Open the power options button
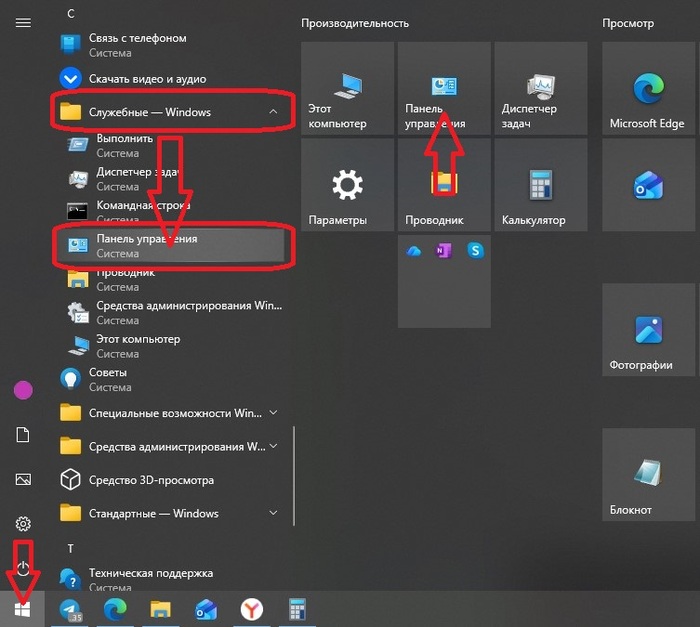This screenshot has width=700, height=627. click(23, 567)
